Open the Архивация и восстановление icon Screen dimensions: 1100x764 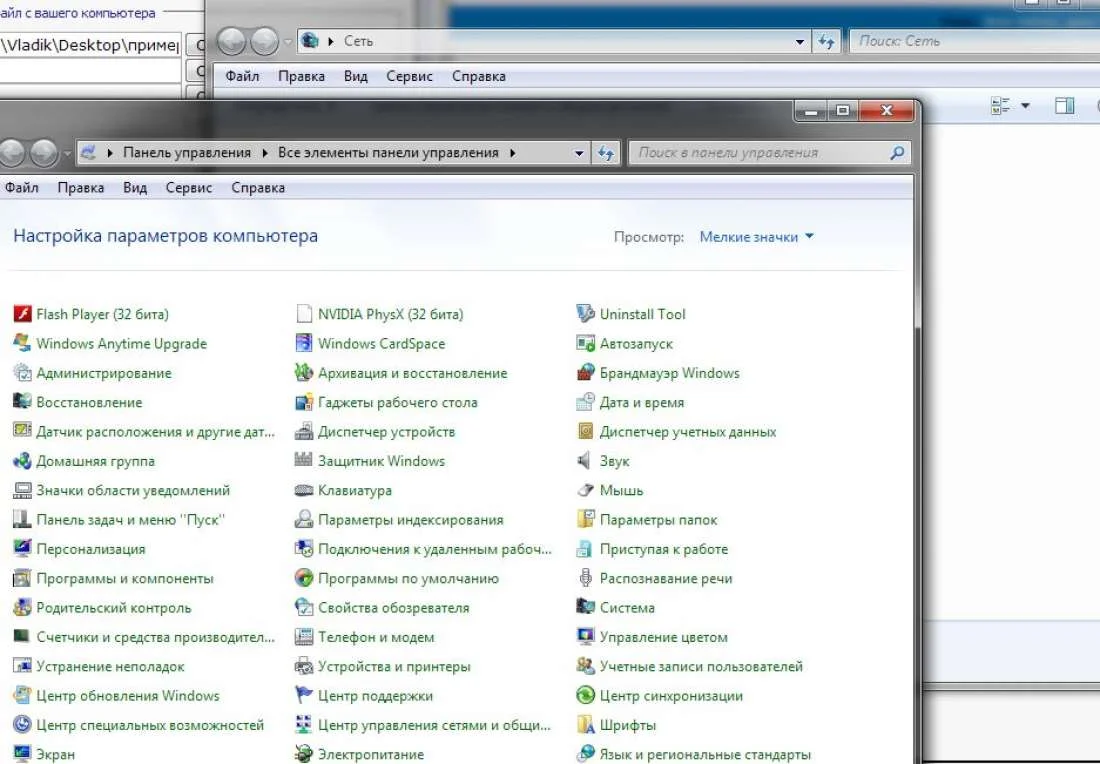(304, 373)
